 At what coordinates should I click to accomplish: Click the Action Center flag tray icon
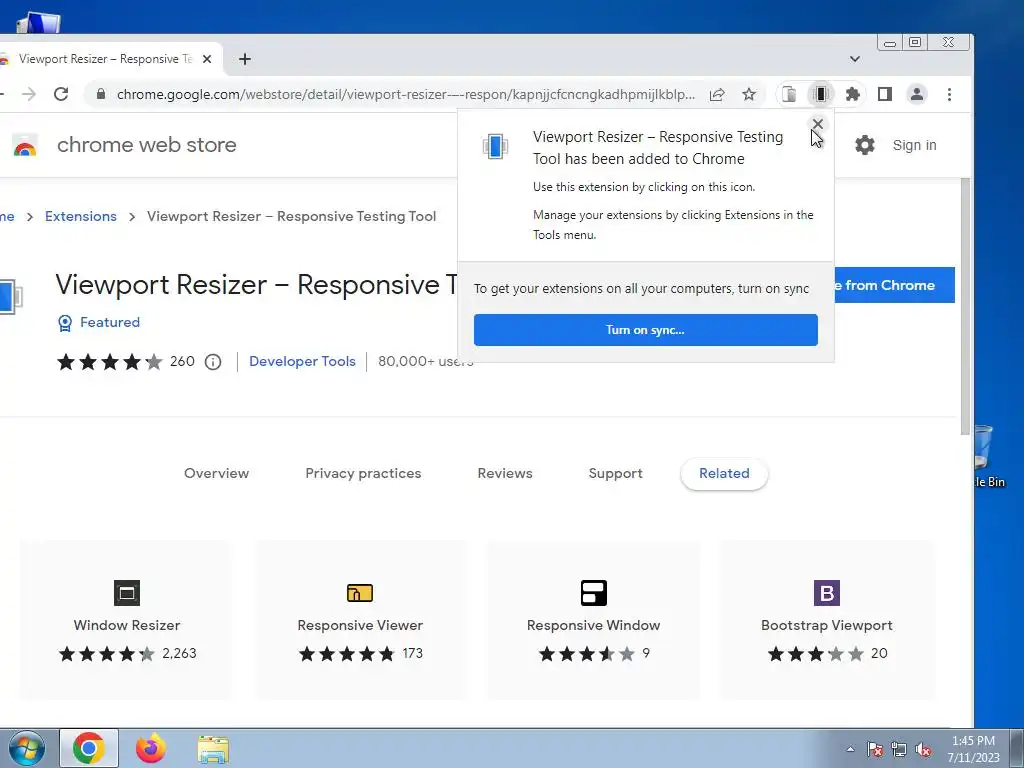tap(875, 749)
